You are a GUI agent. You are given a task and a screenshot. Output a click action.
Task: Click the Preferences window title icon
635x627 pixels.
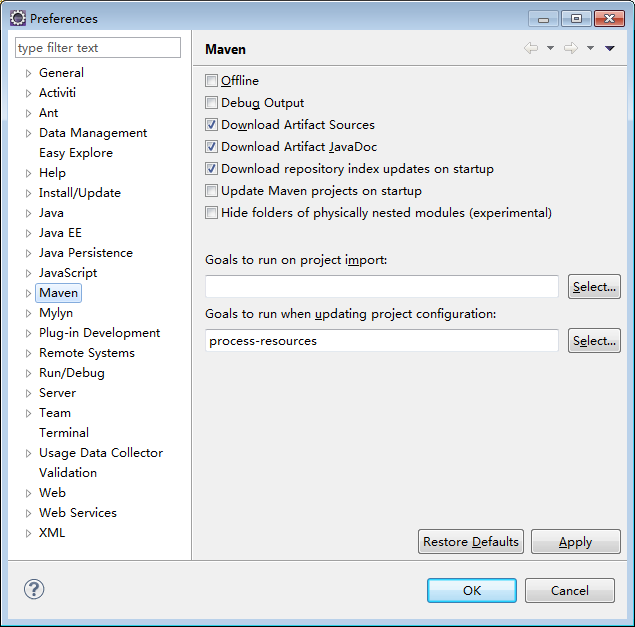(18, 18)
